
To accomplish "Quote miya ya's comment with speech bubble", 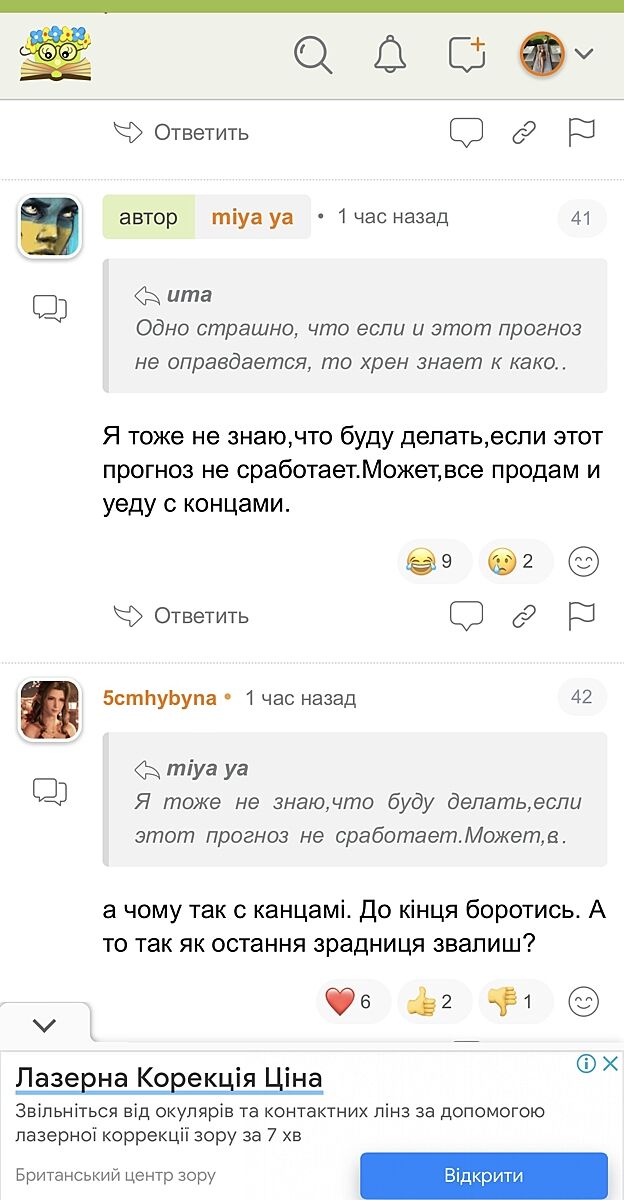I will coord(466,616).
